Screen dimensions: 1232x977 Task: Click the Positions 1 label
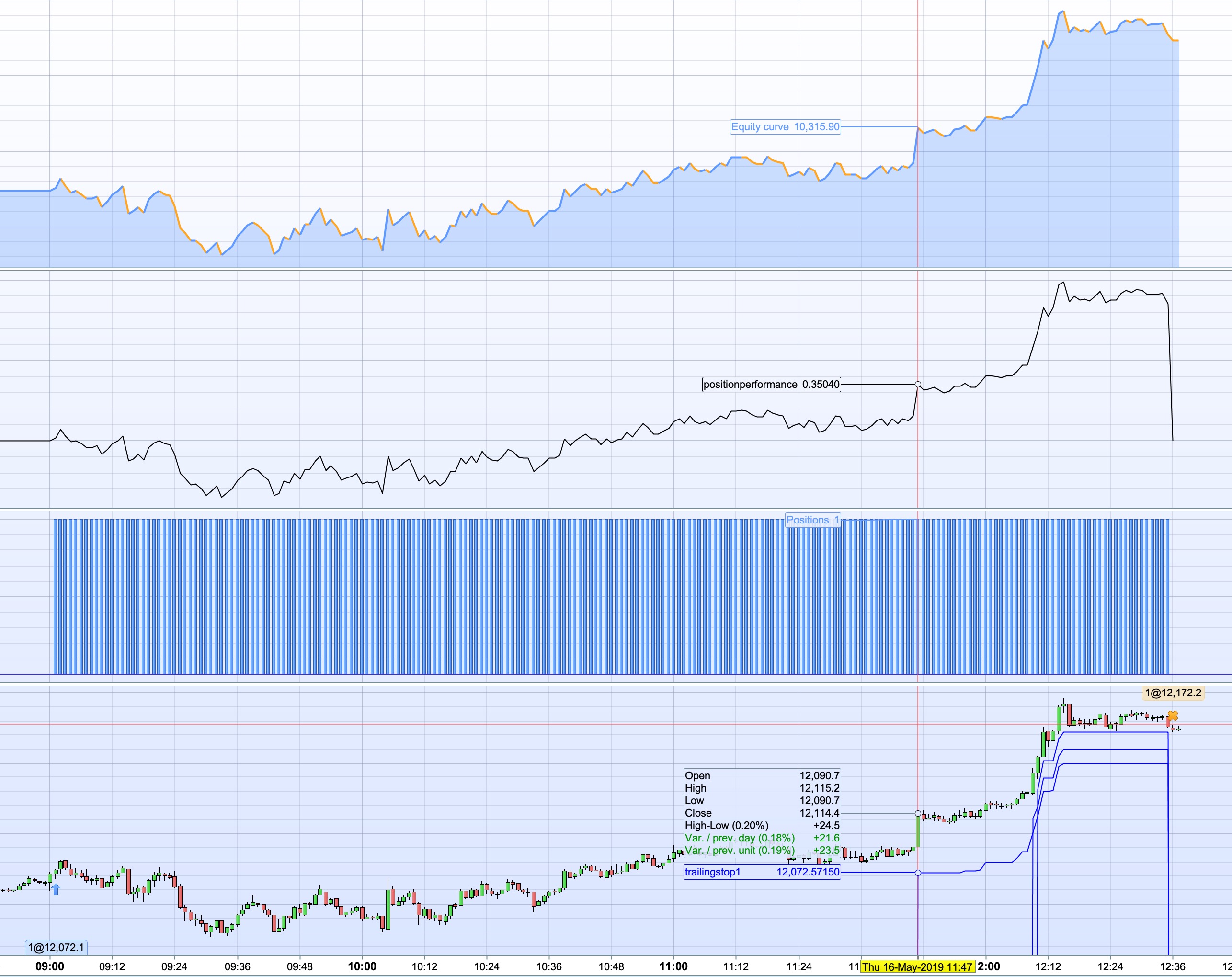pyautogui.click(x=812, y=520)
